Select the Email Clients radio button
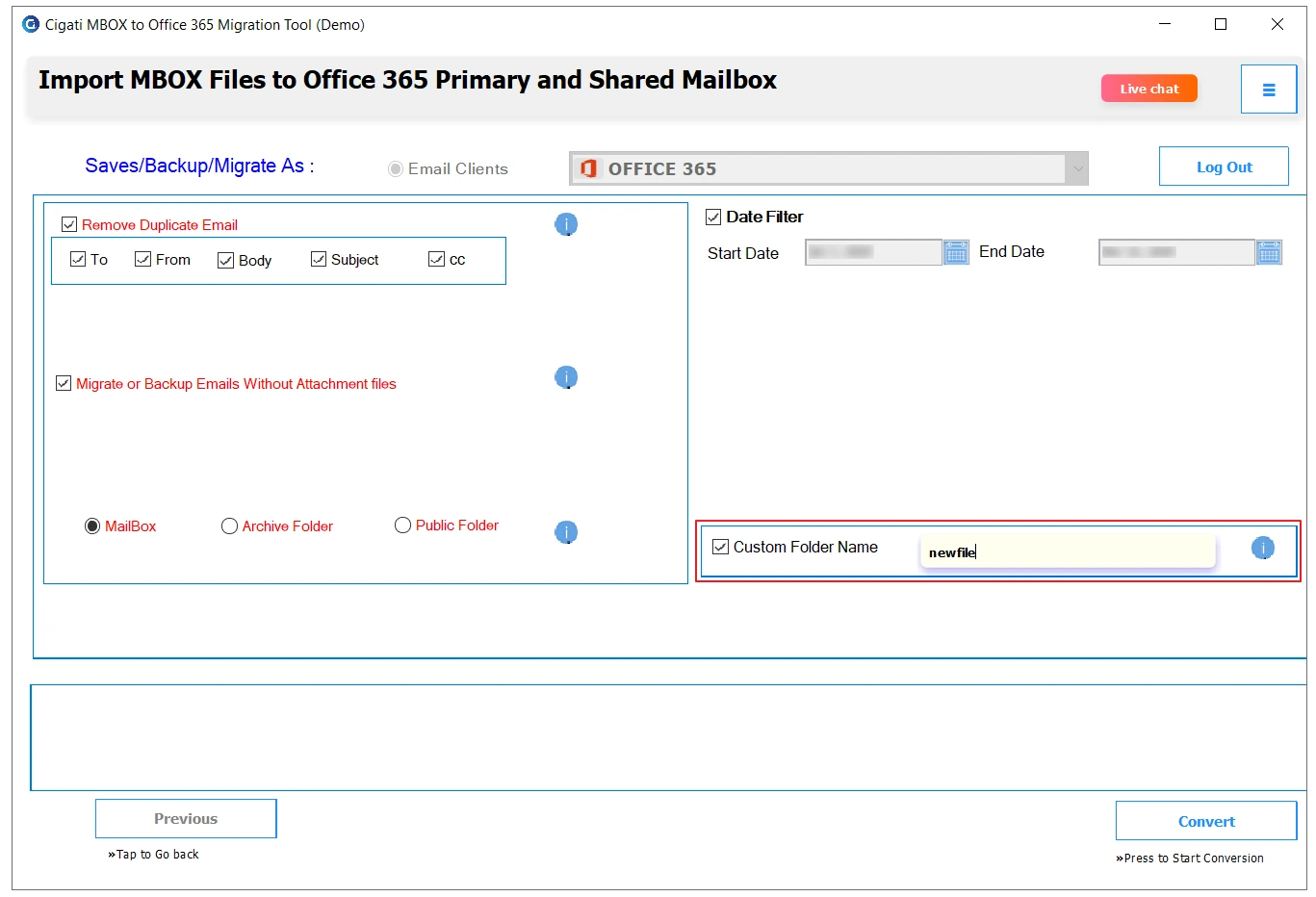1316x897 pixels. (395, 168)
